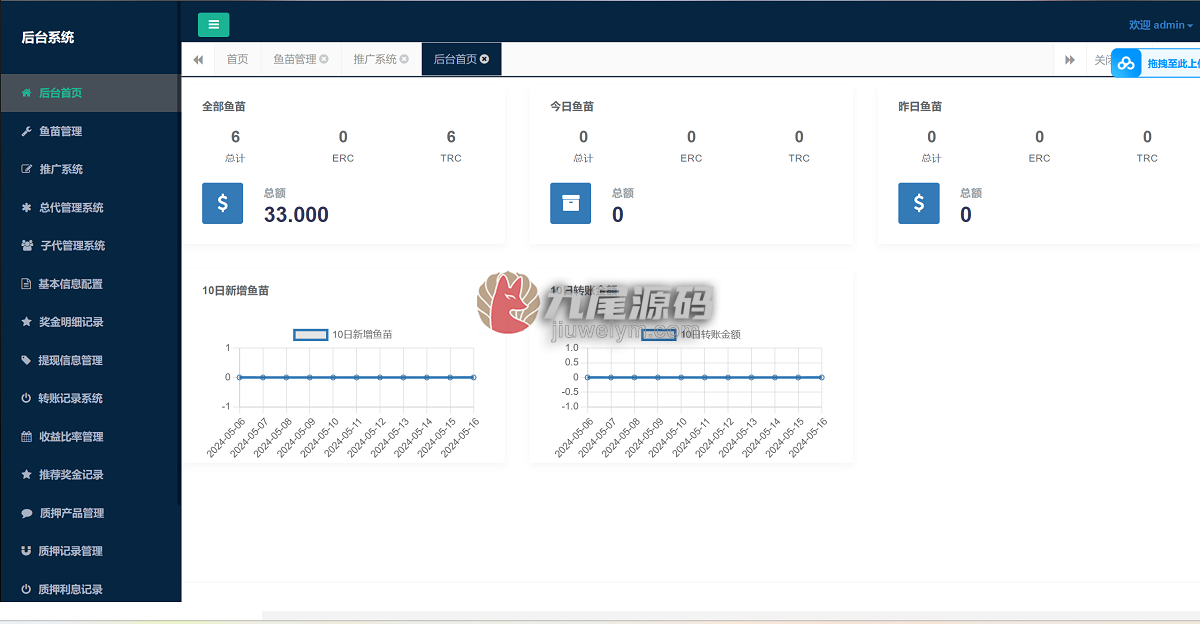
Task: Click the document icon beside 基本信息配置
Action: pyautogui.click(x=27, y=284)
